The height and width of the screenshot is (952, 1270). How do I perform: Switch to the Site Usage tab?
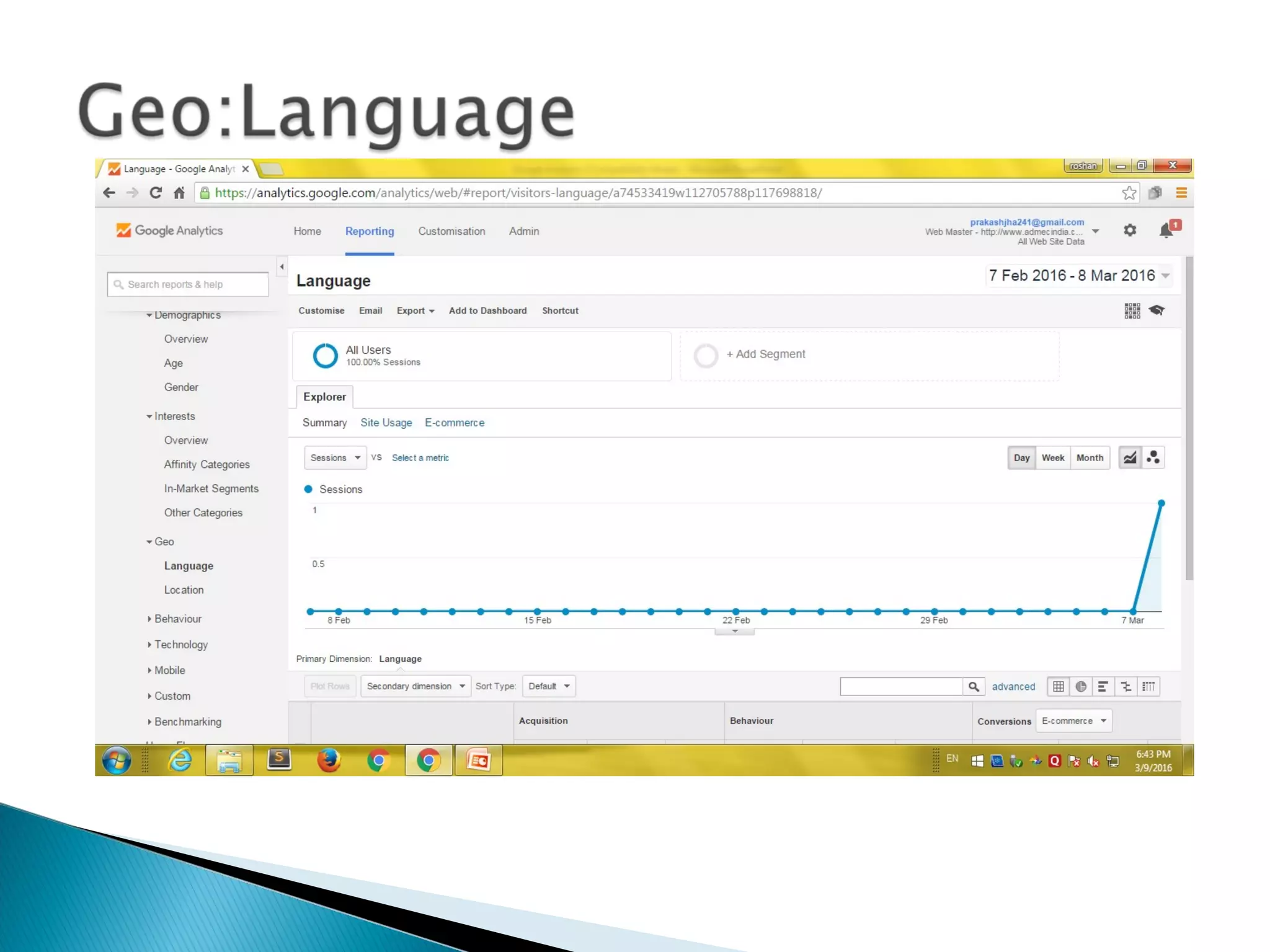386,423
